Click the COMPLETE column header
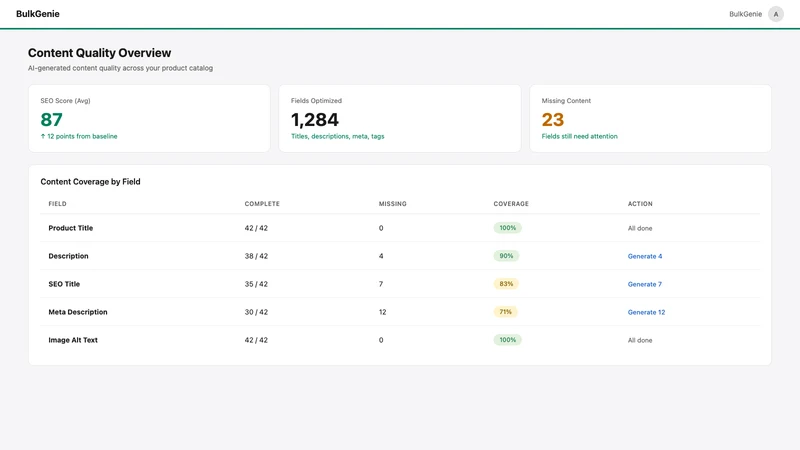800x450 pixels. pyautogui.click(x=262, y=204)
